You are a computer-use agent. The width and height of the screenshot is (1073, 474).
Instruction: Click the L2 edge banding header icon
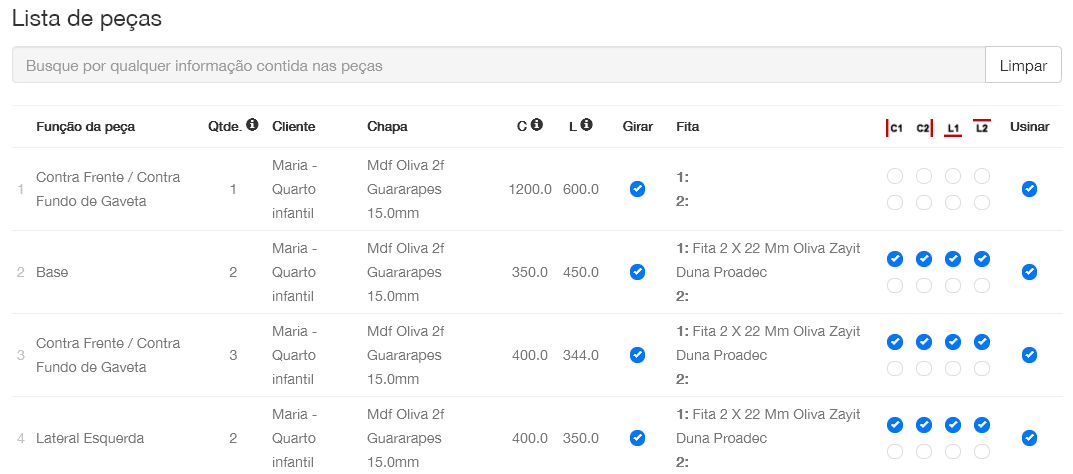tap(982, 127)
